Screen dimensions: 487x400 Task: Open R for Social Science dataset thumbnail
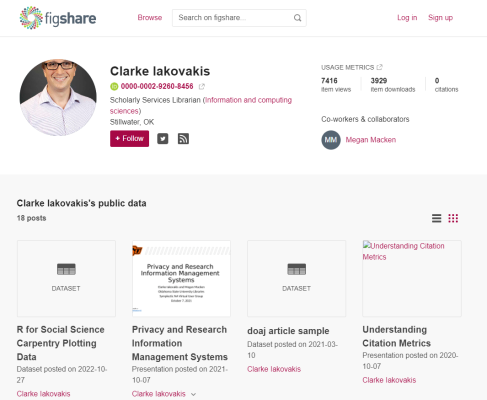coord(66,278)
